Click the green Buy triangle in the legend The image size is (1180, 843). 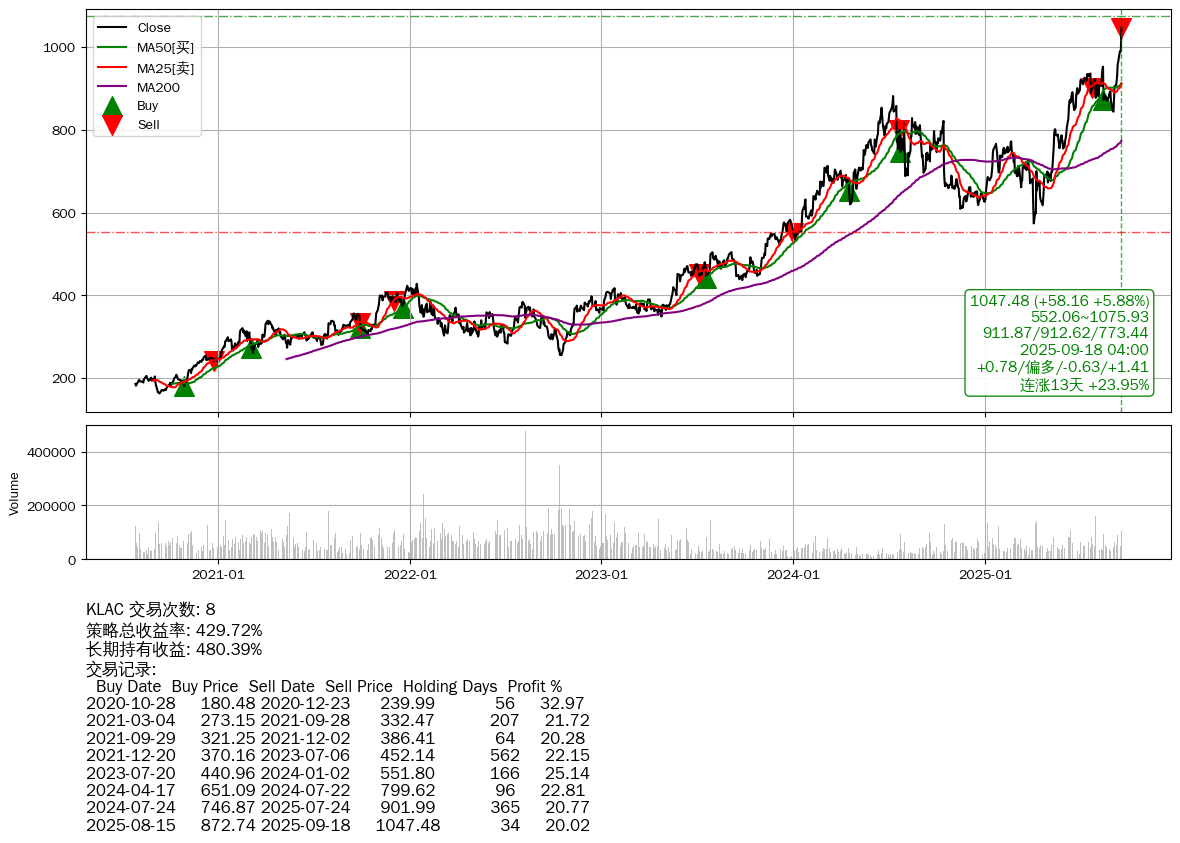(x=113, y=106)
